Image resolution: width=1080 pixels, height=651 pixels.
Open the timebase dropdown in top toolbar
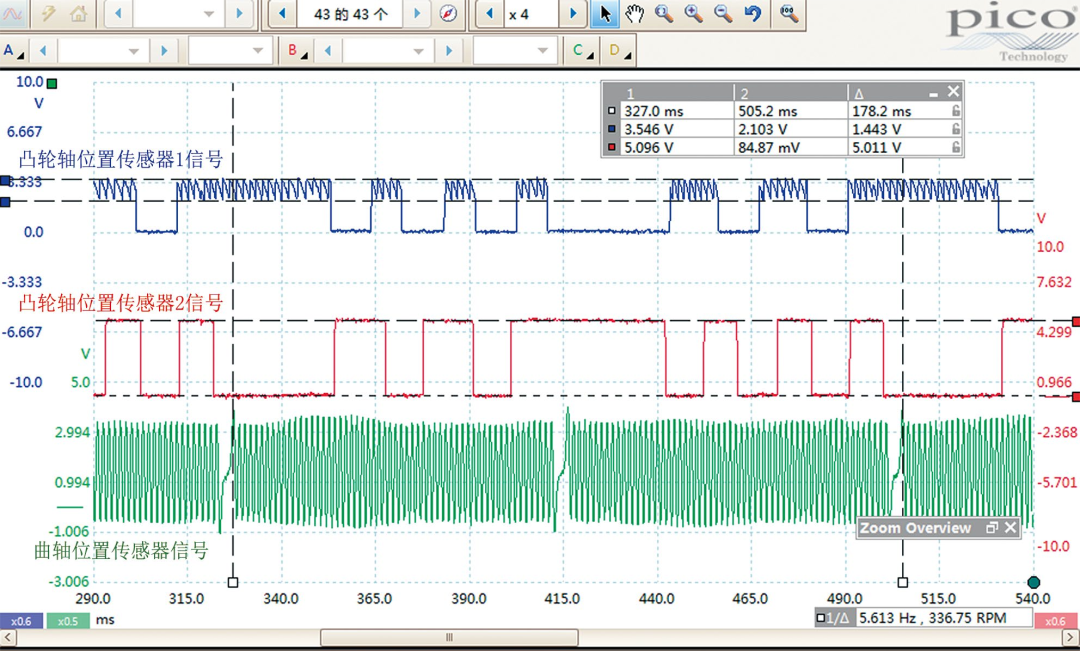pyautogui.click(x=209, y=14)
